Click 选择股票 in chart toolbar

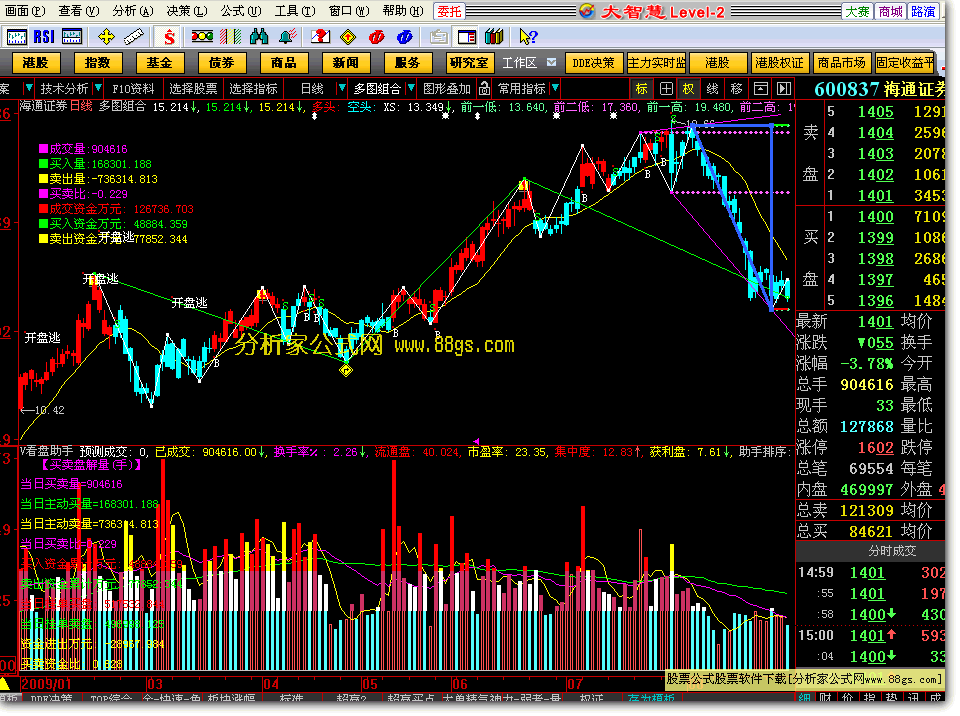coord(193,89)
